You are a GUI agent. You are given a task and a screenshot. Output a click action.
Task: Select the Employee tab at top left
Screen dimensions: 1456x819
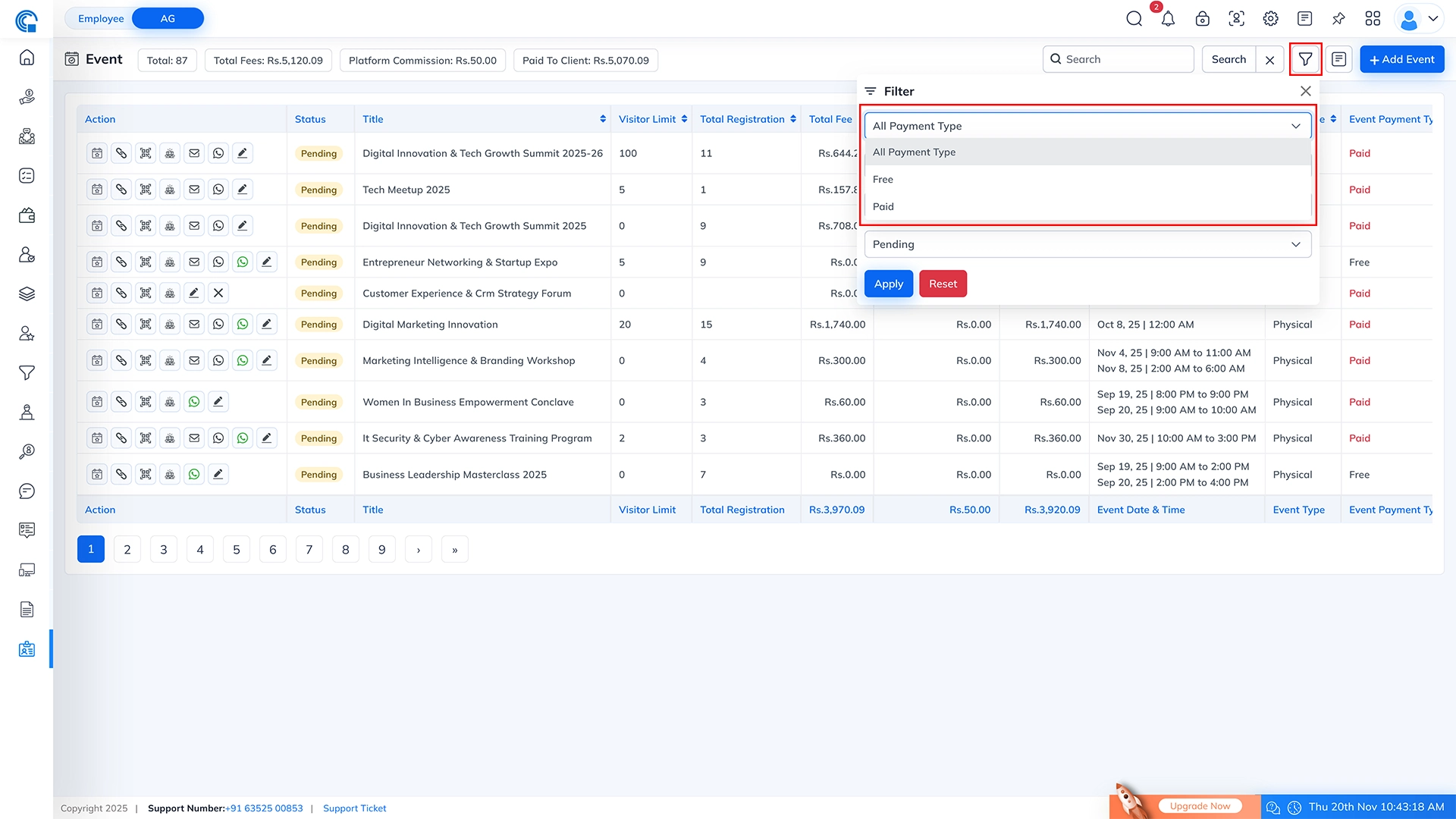(100, 18)
